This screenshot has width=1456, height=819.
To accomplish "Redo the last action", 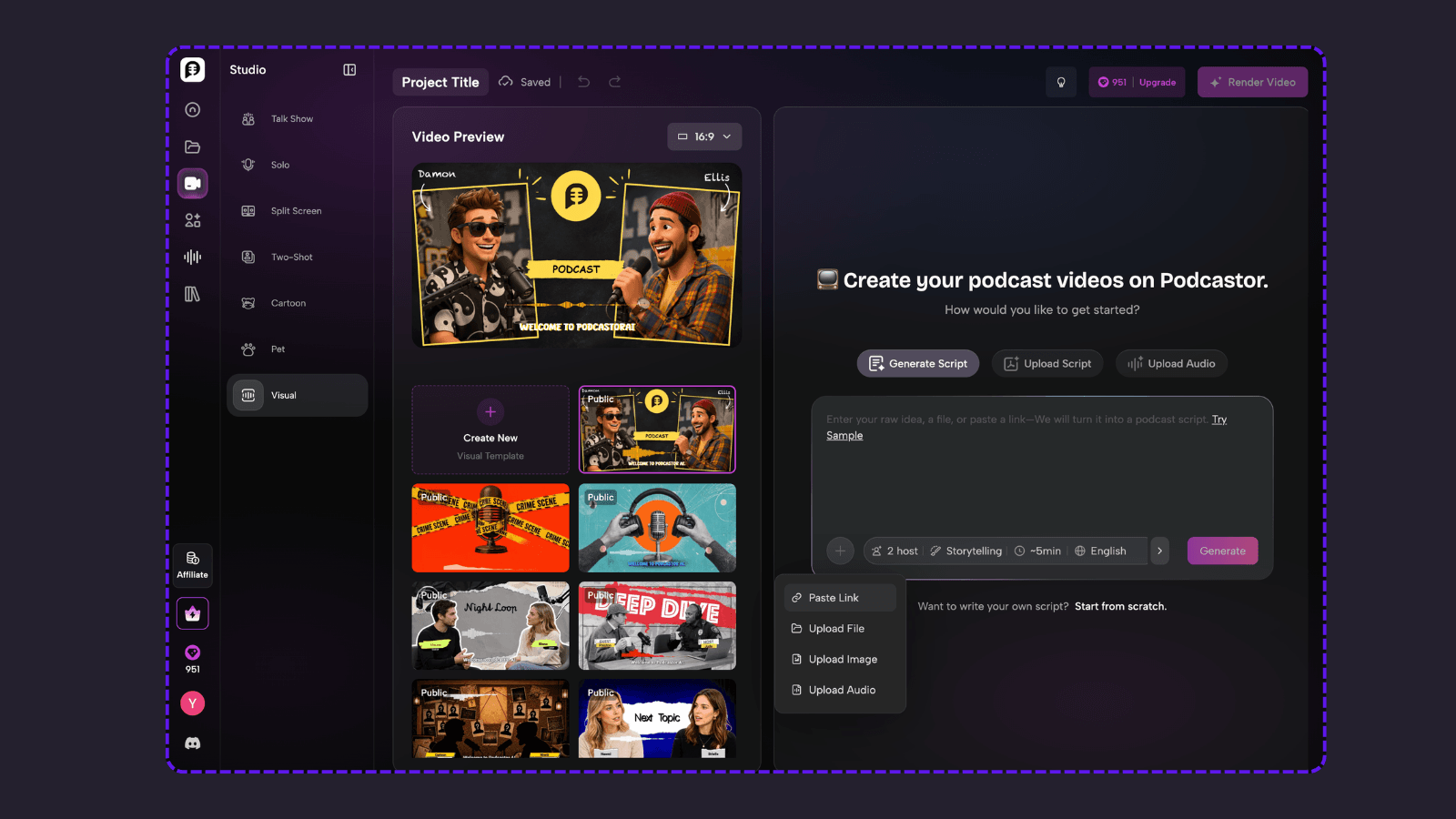I will [x=615, y=82].
